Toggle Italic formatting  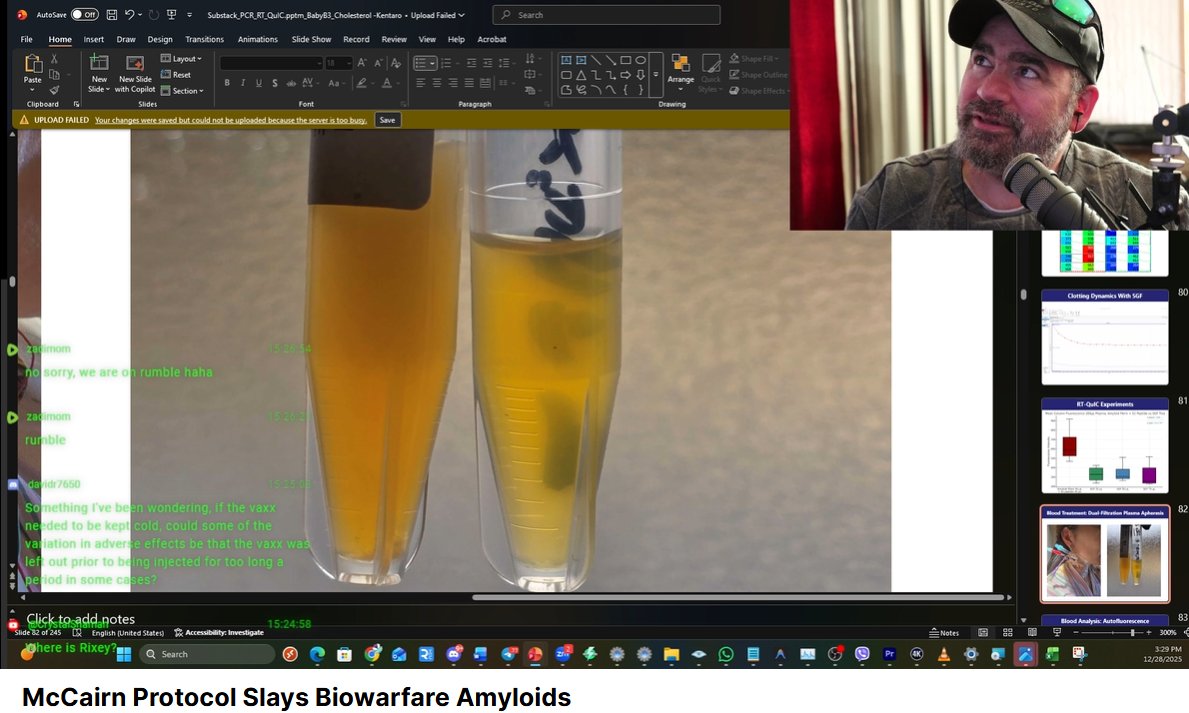[x=243, y=83]
